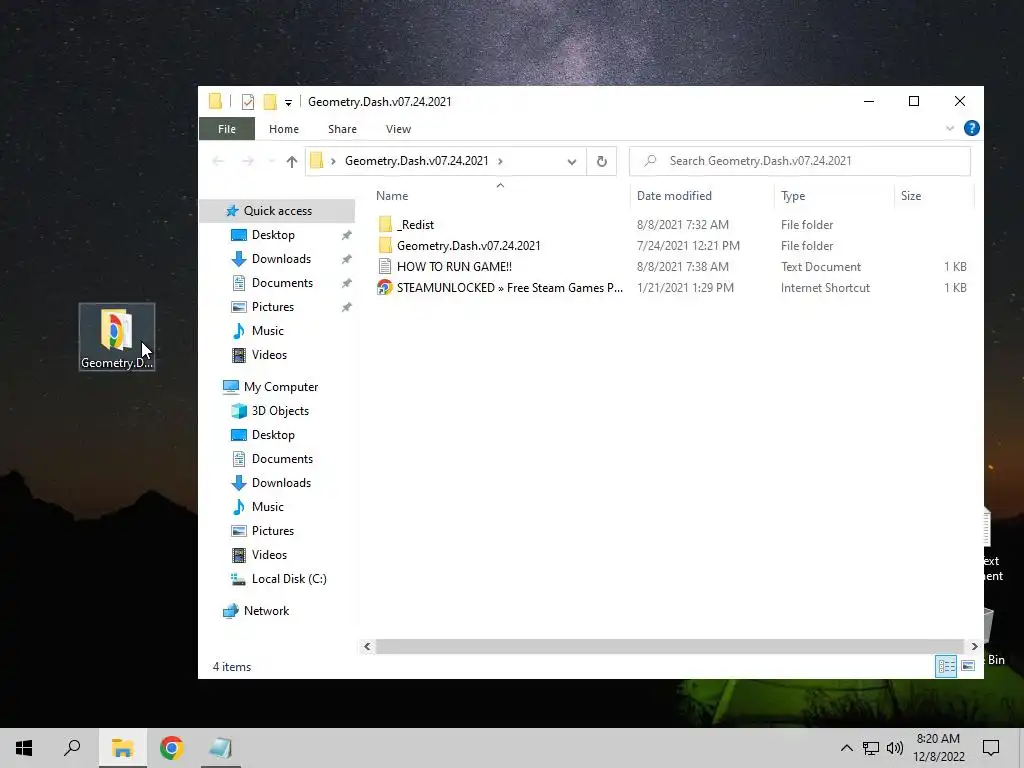
Task: Open the Home ribbon tab
Action: (283, 129)
